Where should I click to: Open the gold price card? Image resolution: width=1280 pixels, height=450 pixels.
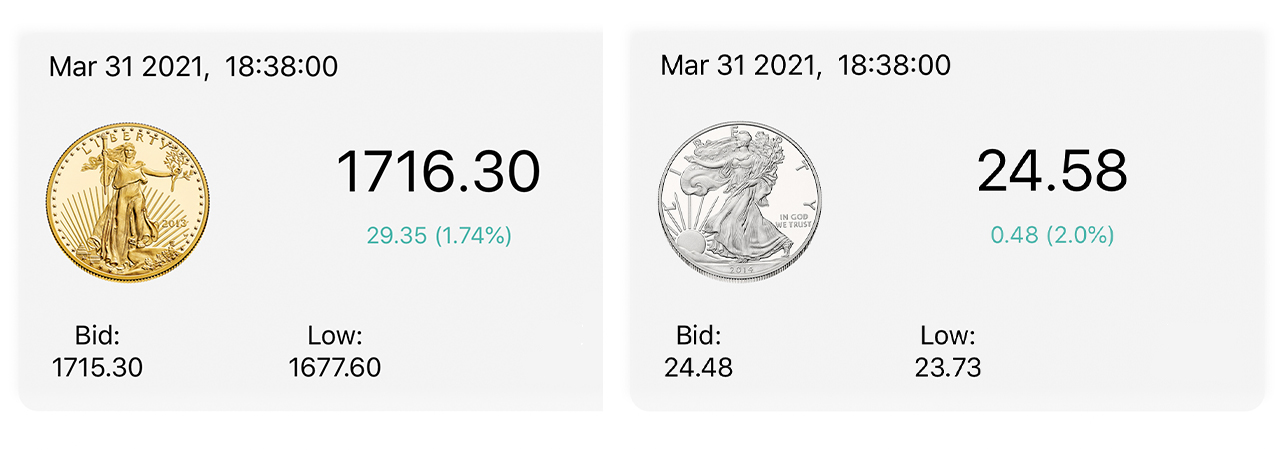point(310,220)
